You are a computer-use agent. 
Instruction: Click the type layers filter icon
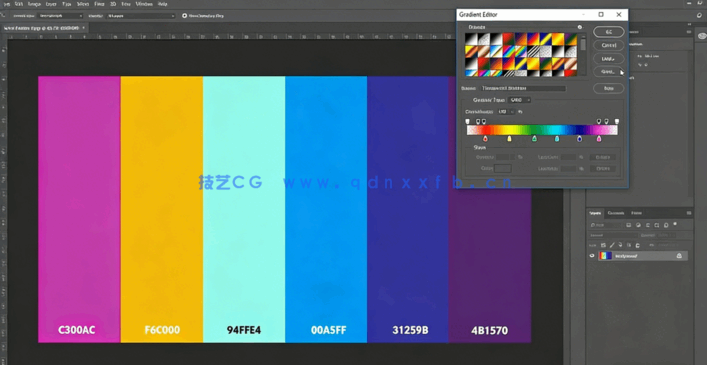647,225
